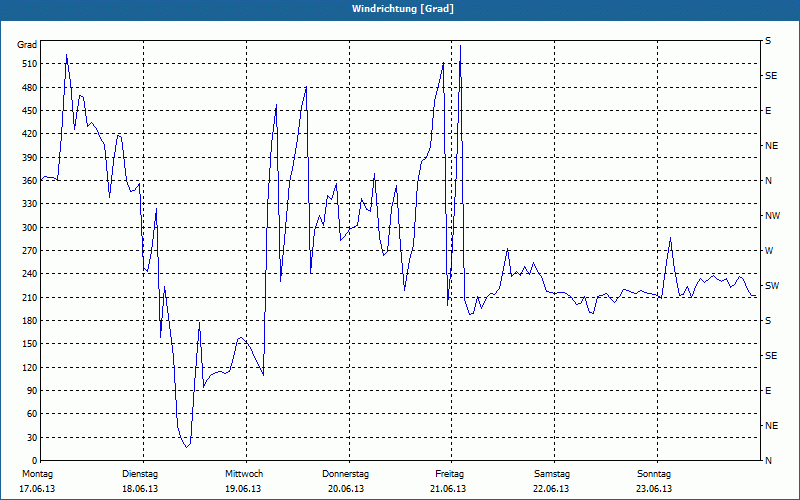Image resolution: width=800 pixels, height=500 pixels.
Task: Click the 180 value on left axis
Action: point(30,321)
